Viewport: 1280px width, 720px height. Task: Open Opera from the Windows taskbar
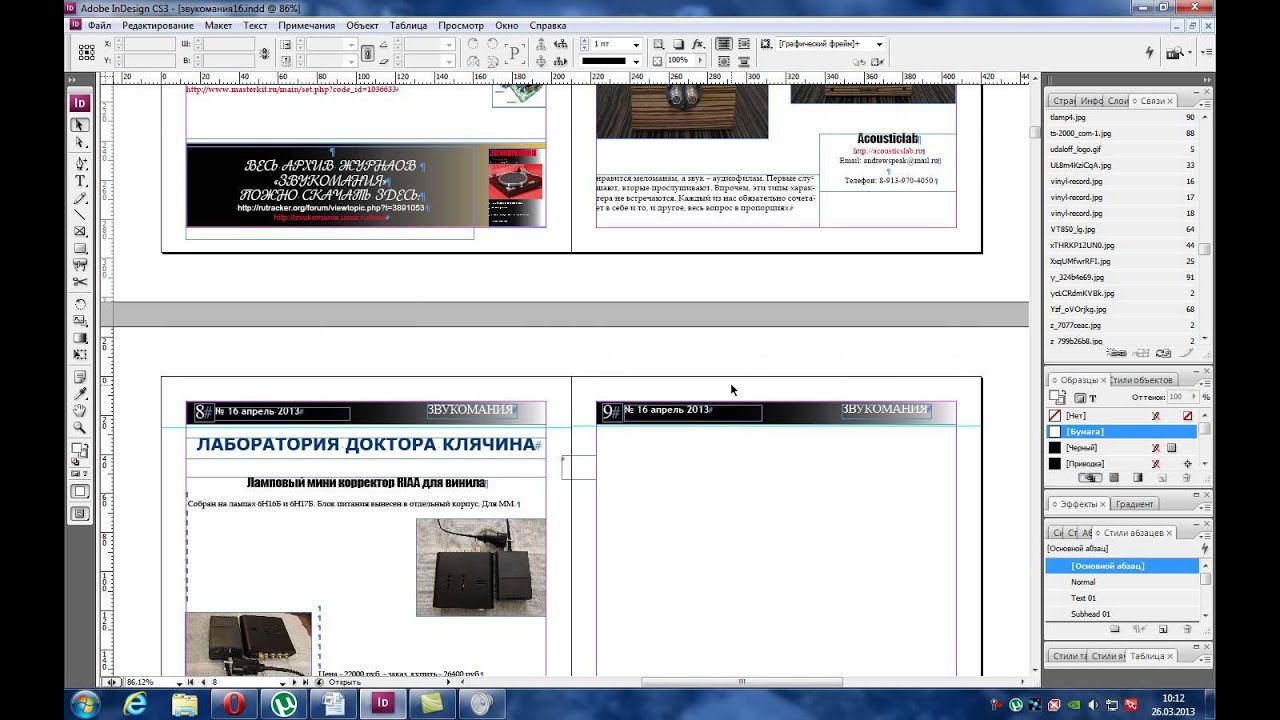coord(234,704)
